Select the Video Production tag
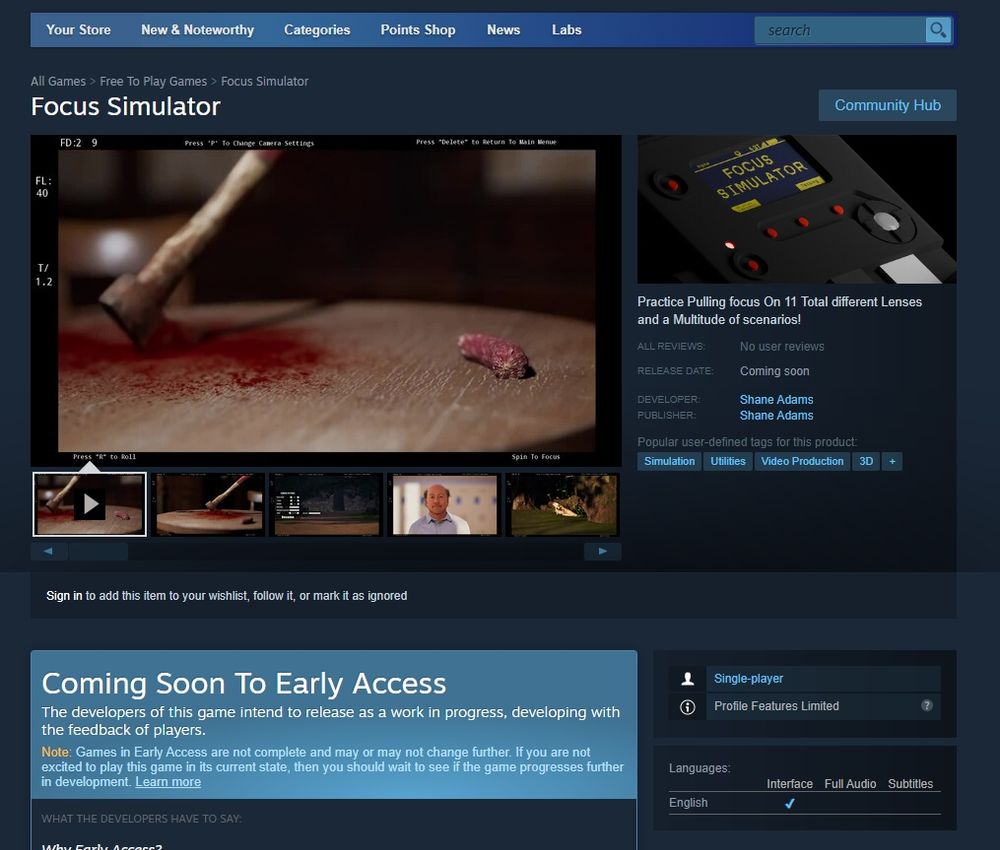 tap(802, 461)
